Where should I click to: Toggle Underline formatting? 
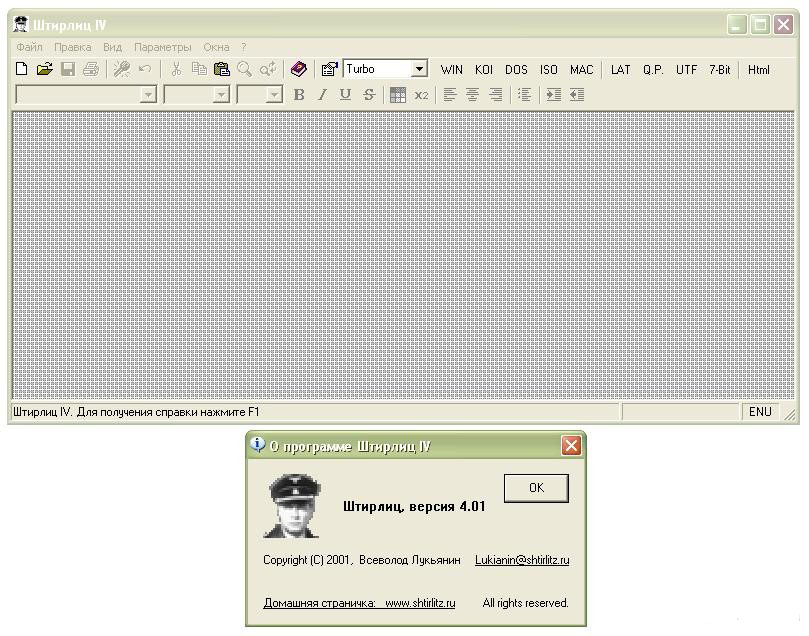pos(345,94)
